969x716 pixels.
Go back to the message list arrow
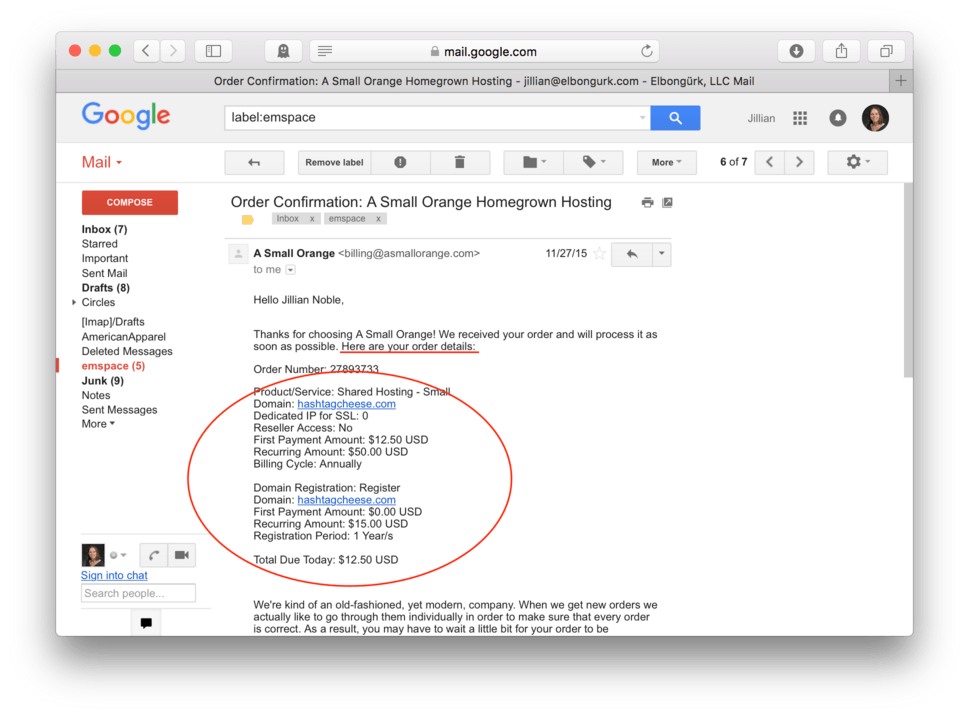[x=254, y=162]
